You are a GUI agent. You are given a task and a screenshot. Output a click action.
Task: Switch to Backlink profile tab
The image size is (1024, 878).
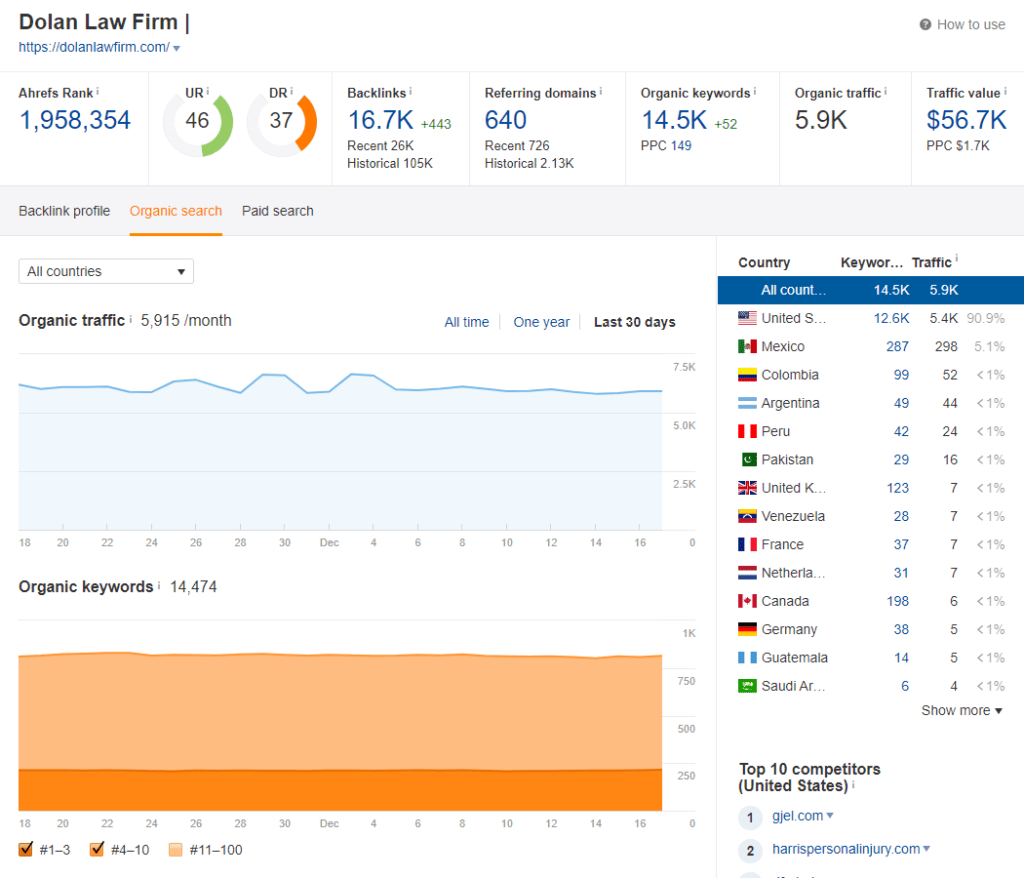(64, 211)
